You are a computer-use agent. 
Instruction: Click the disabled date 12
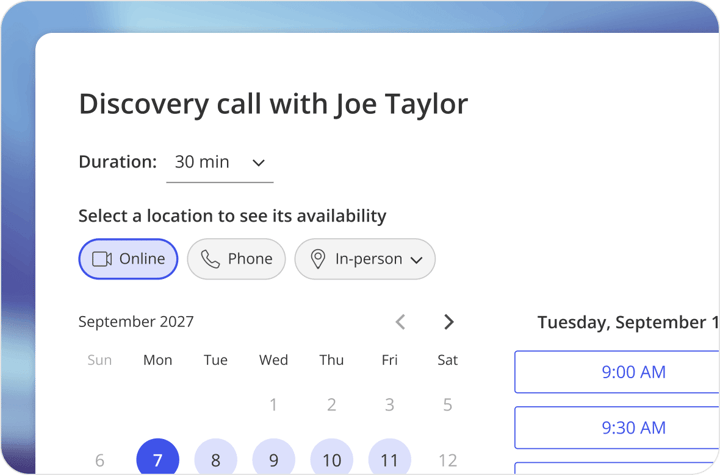tap(448, 460)
